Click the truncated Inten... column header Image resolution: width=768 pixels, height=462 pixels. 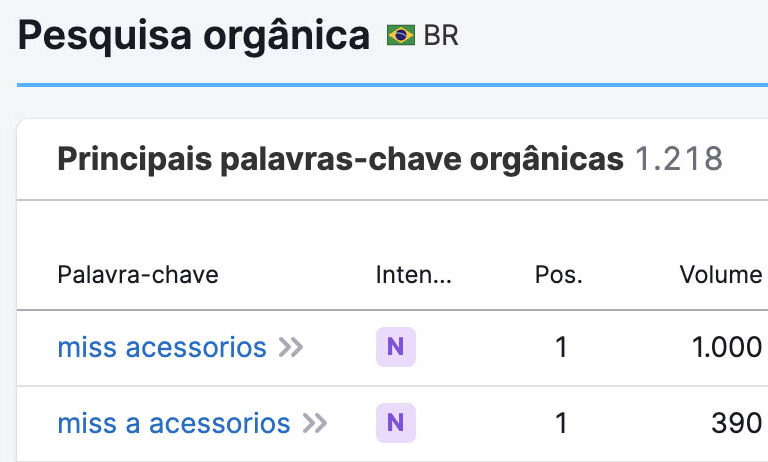413,274
